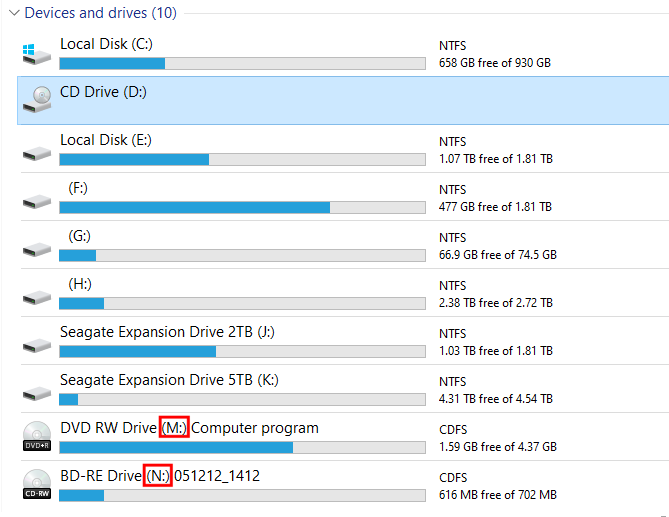Click the DVD RW Drive (M:) Computer program label
The image size is (669, 517).
point(189,428)
